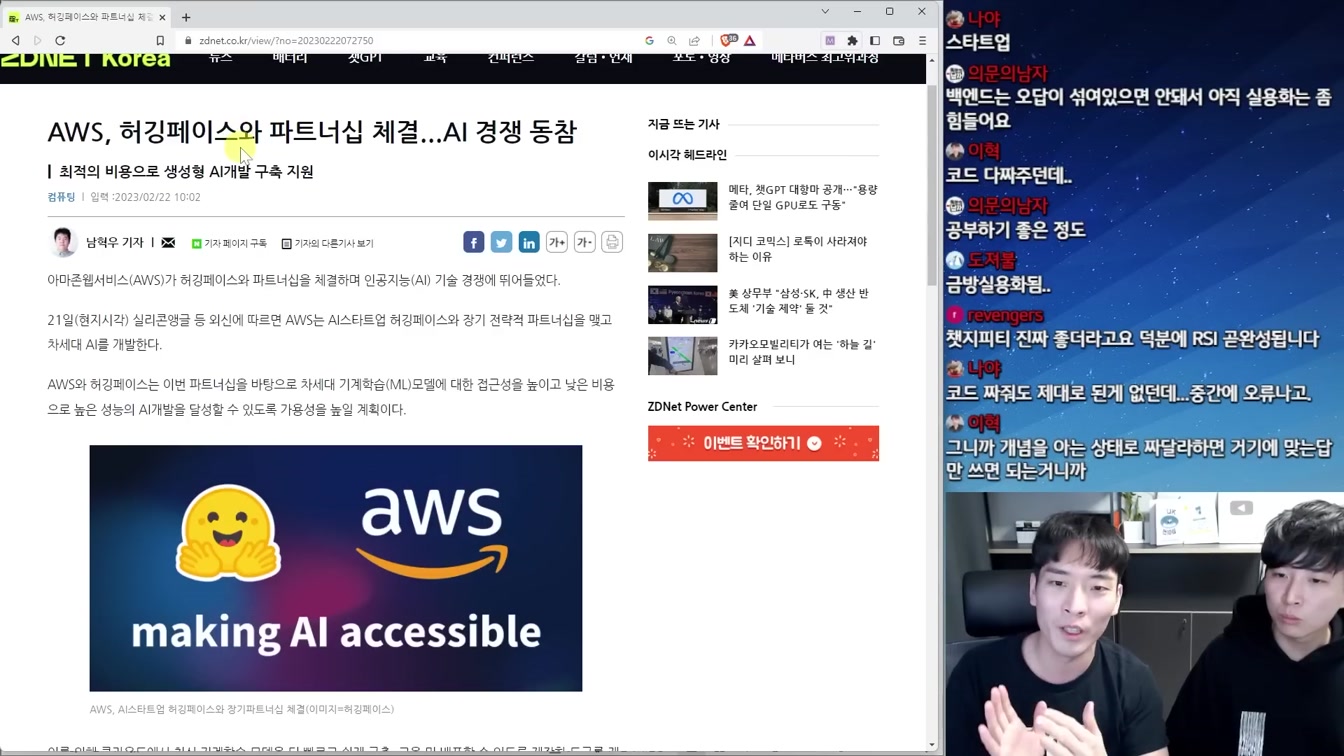This screenshot has width=1344, height=756.
Task: Click 기자 페이지 구독 subscribe link
Action: [x=229, y=243]
